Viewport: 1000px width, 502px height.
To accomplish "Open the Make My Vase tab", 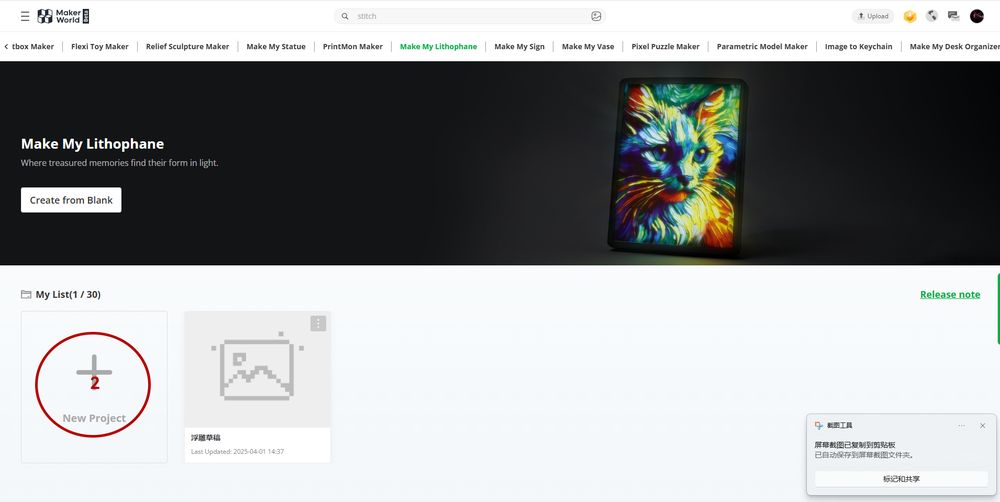I will click(588, 46).
